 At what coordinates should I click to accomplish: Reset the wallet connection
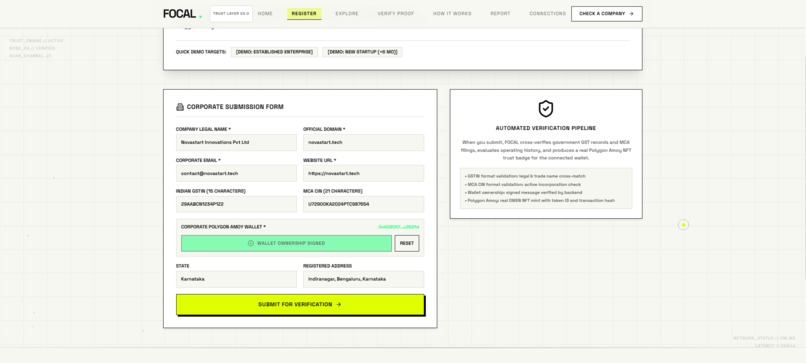[407, 243]
